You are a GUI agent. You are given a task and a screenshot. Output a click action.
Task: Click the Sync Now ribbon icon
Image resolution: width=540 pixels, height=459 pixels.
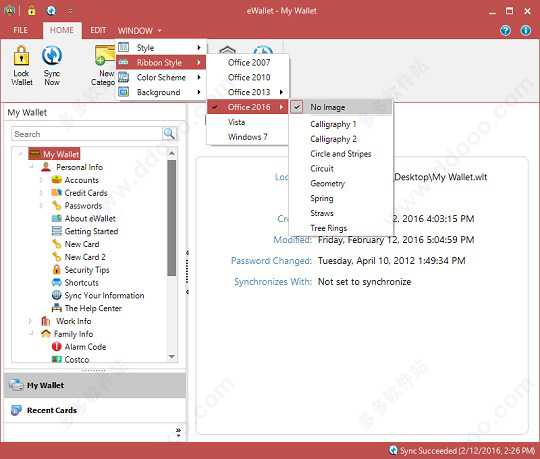point(52,55)
